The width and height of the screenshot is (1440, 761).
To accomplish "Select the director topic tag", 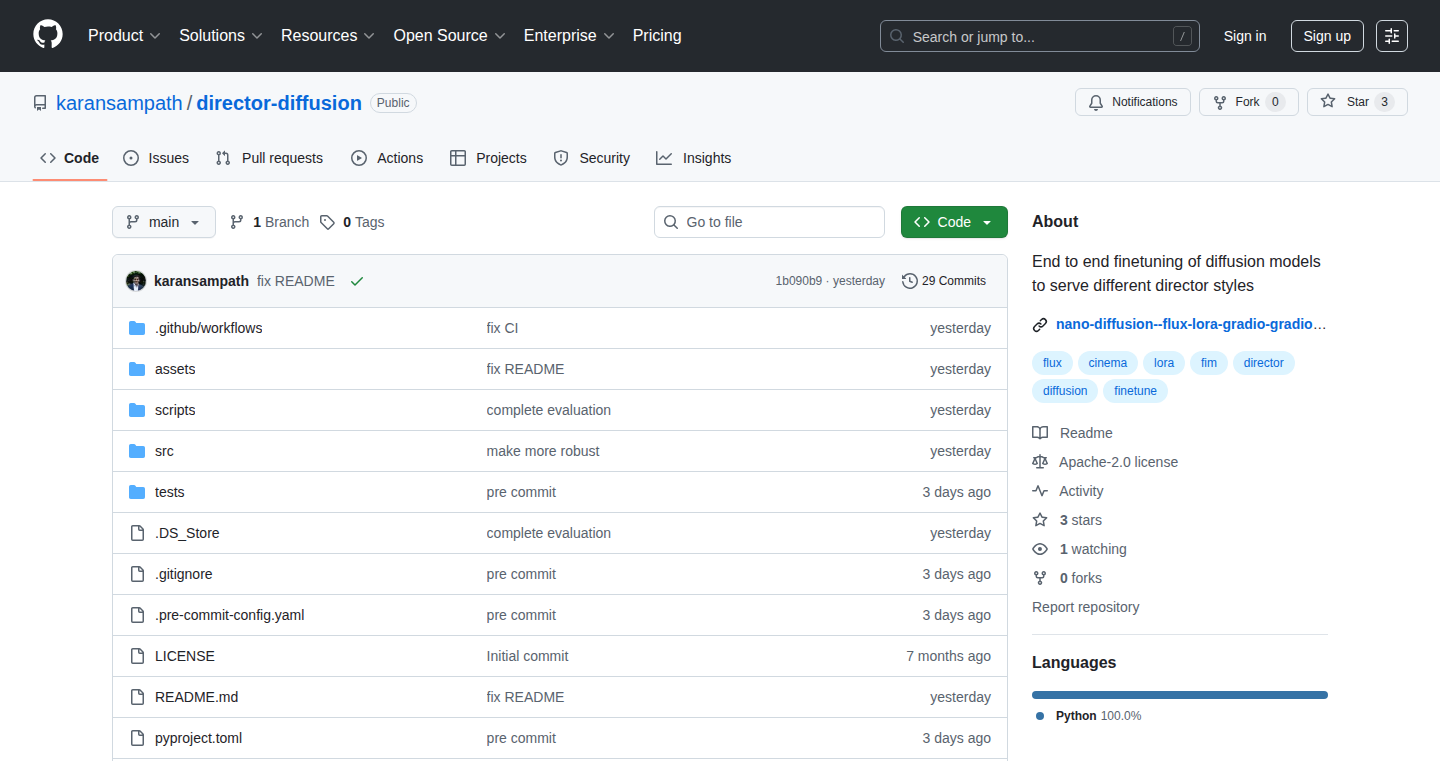I will (x=1263, y=363).
